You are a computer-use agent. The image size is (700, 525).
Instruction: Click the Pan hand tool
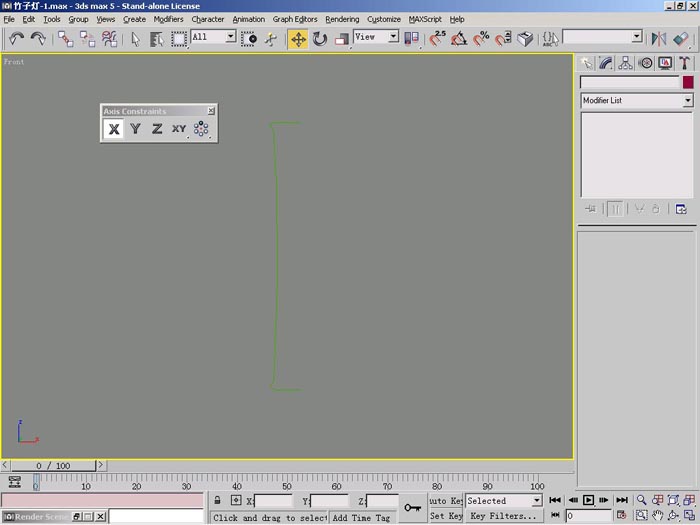pyautogui.click(x=657, y=515)
